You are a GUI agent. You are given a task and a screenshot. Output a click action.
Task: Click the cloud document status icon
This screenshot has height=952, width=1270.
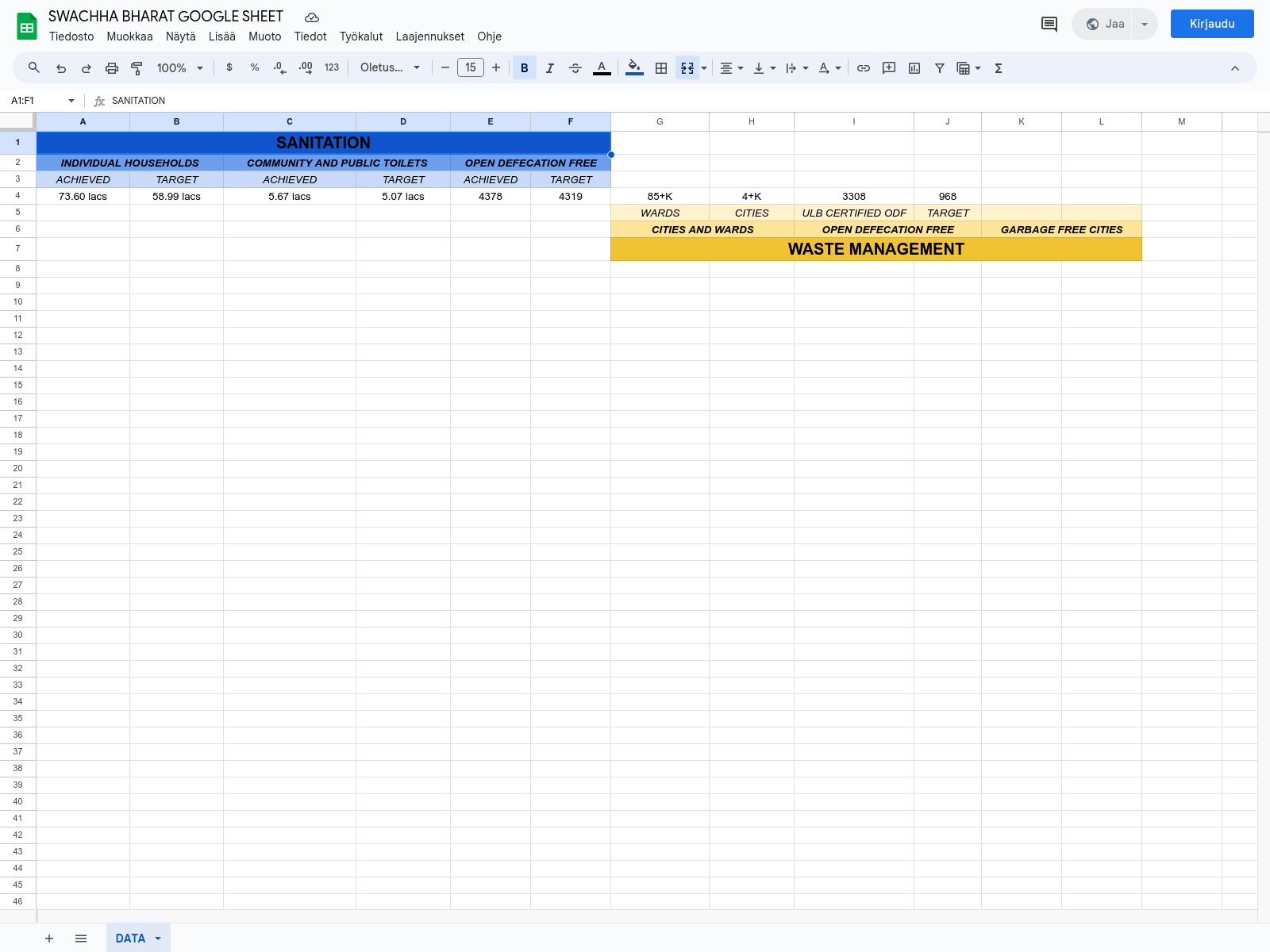click(312, 17)
